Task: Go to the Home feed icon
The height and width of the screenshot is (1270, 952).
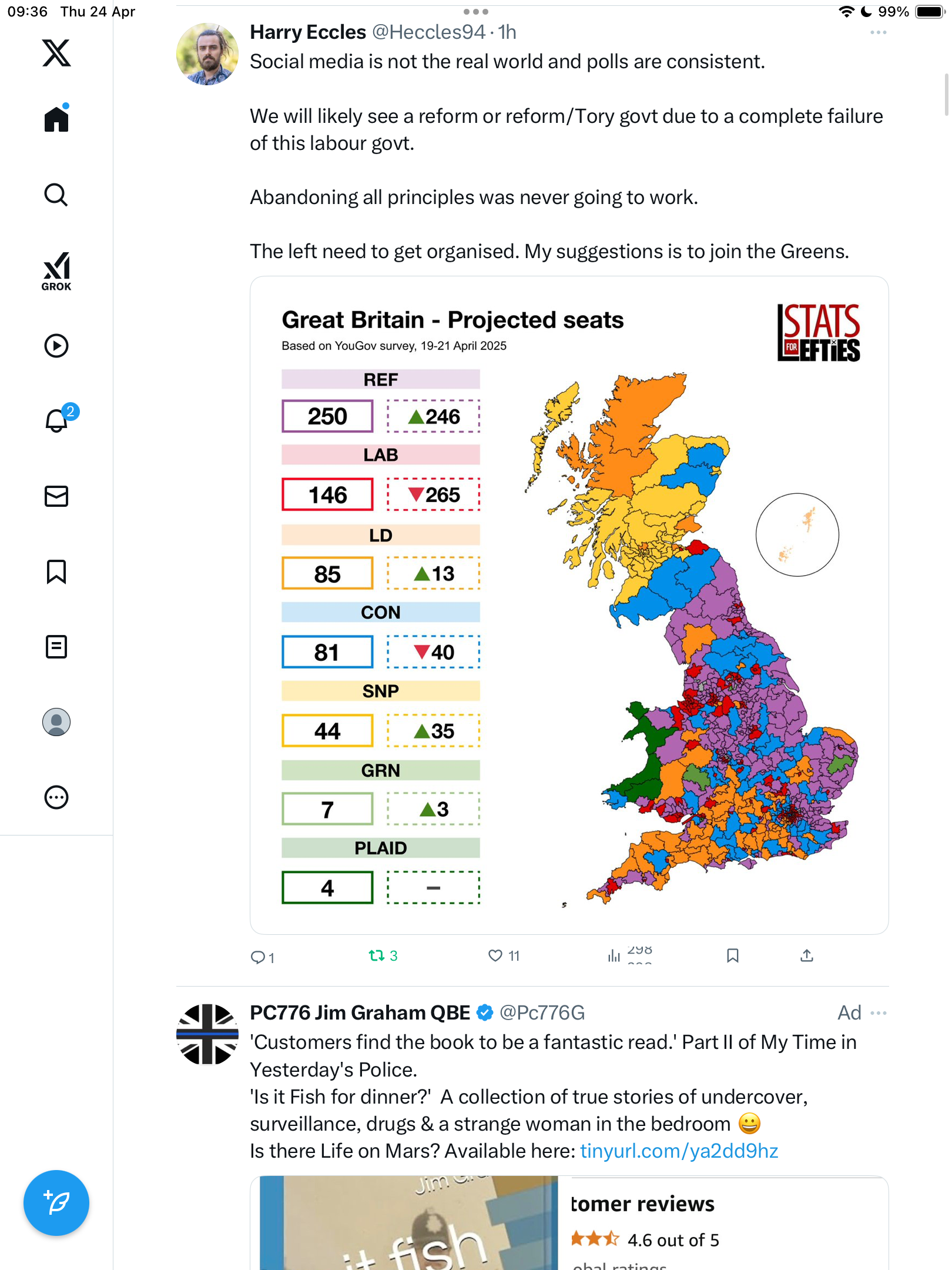Action: (56, 119)
